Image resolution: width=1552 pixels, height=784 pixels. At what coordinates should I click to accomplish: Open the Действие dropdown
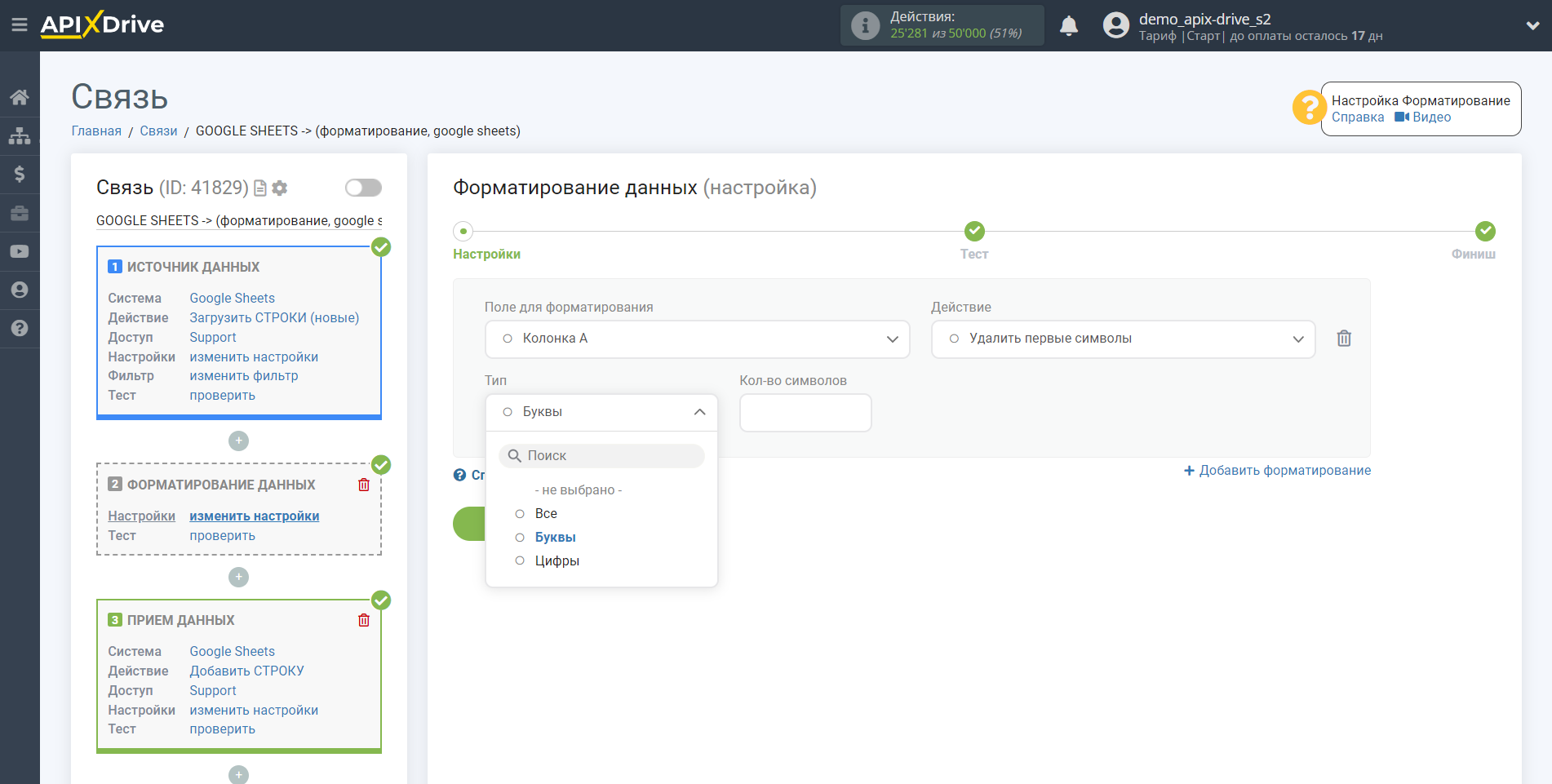coord(1123,339)
